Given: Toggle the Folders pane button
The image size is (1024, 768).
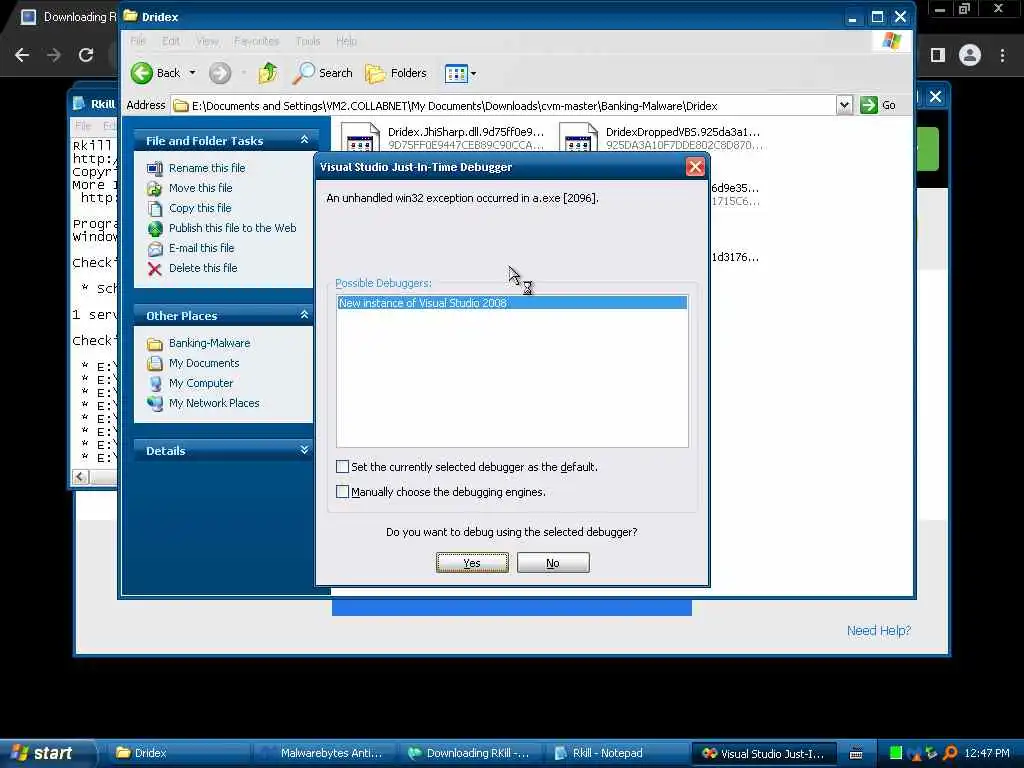Looking at the screenshot, I should tap(375, 73).
